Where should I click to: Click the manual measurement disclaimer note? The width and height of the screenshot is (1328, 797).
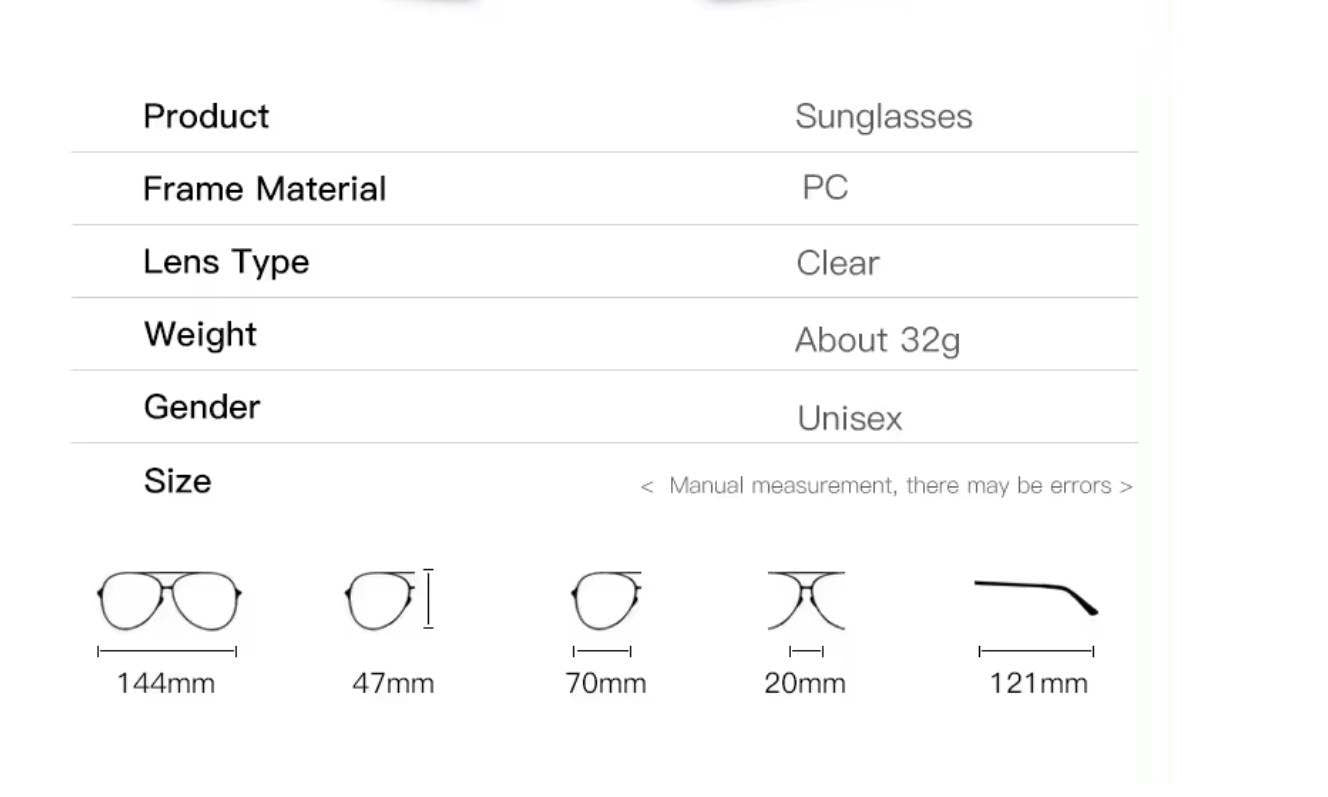pos(886,486)
